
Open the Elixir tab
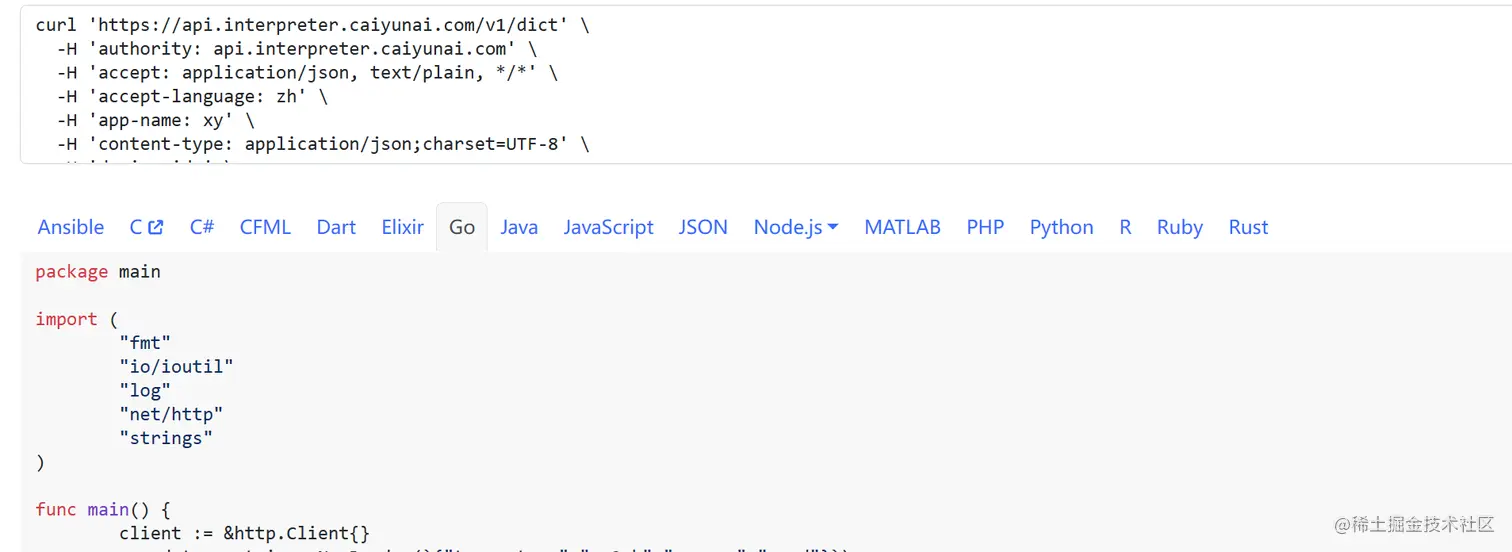click(x=403, y=227)
